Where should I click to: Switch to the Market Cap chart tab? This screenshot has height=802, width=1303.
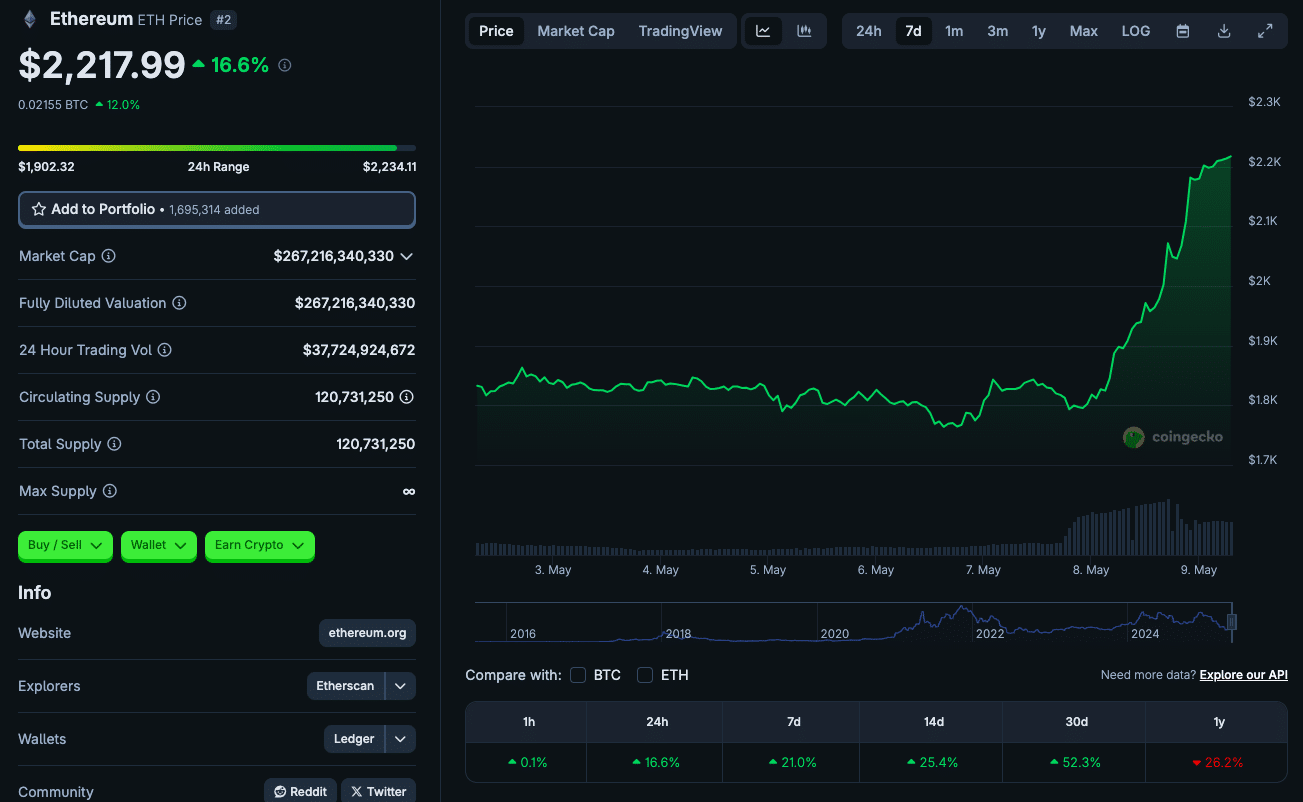[x=576, y=31]
